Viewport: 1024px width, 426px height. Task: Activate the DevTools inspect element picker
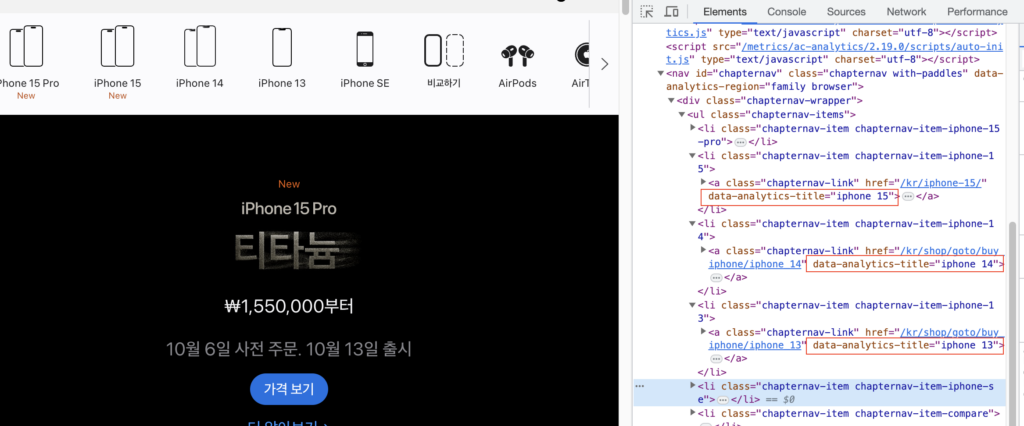(x=647, y=12)
